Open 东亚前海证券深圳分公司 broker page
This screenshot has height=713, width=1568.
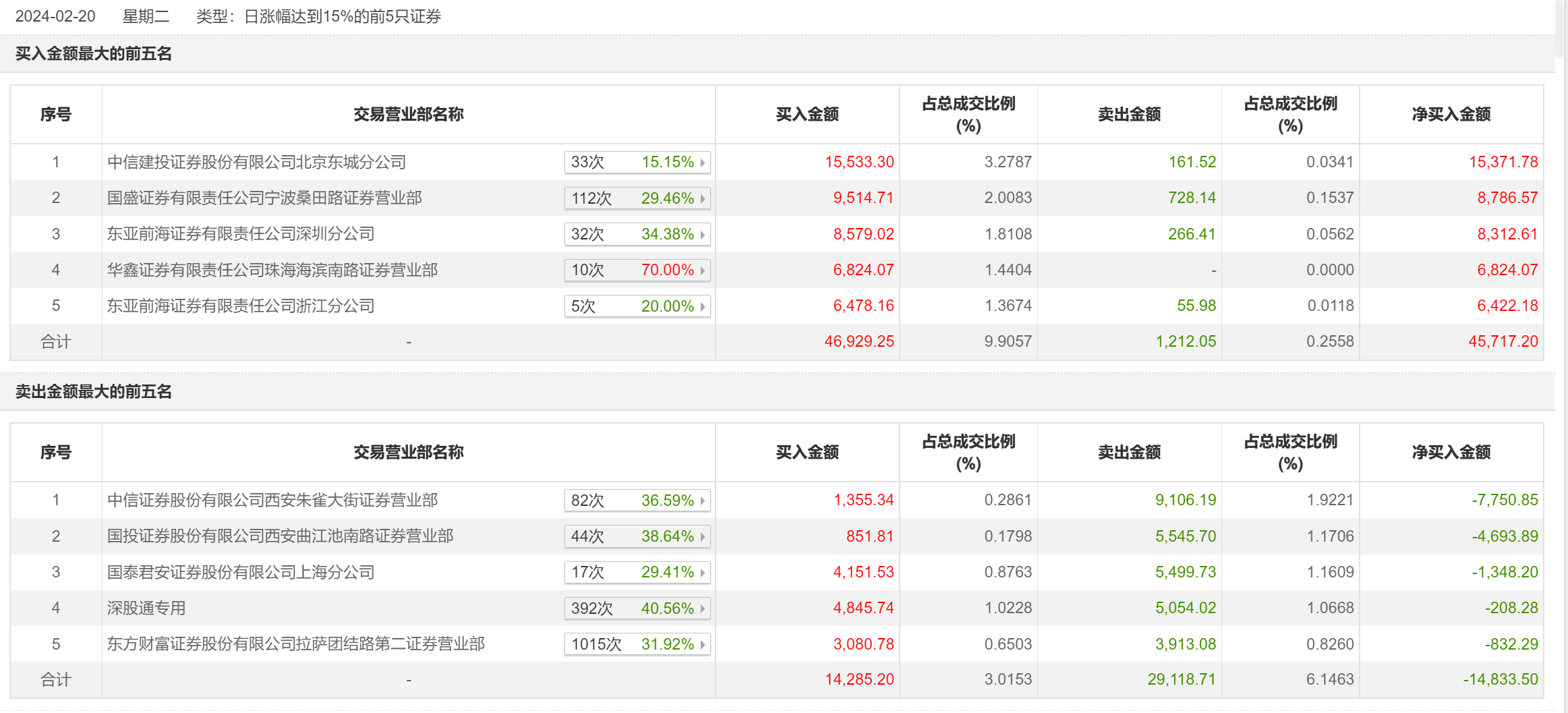241,234
